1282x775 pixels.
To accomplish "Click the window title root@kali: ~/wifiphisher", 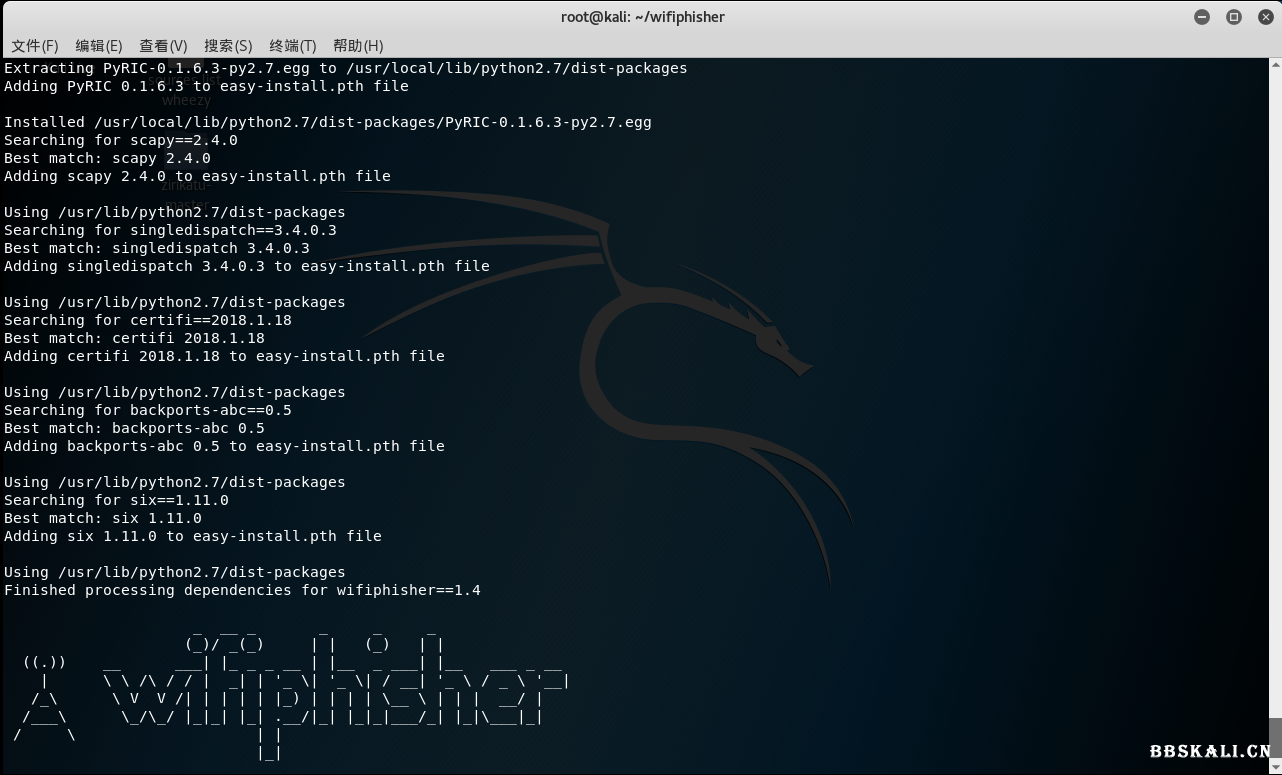I will (x=641, y=17).
